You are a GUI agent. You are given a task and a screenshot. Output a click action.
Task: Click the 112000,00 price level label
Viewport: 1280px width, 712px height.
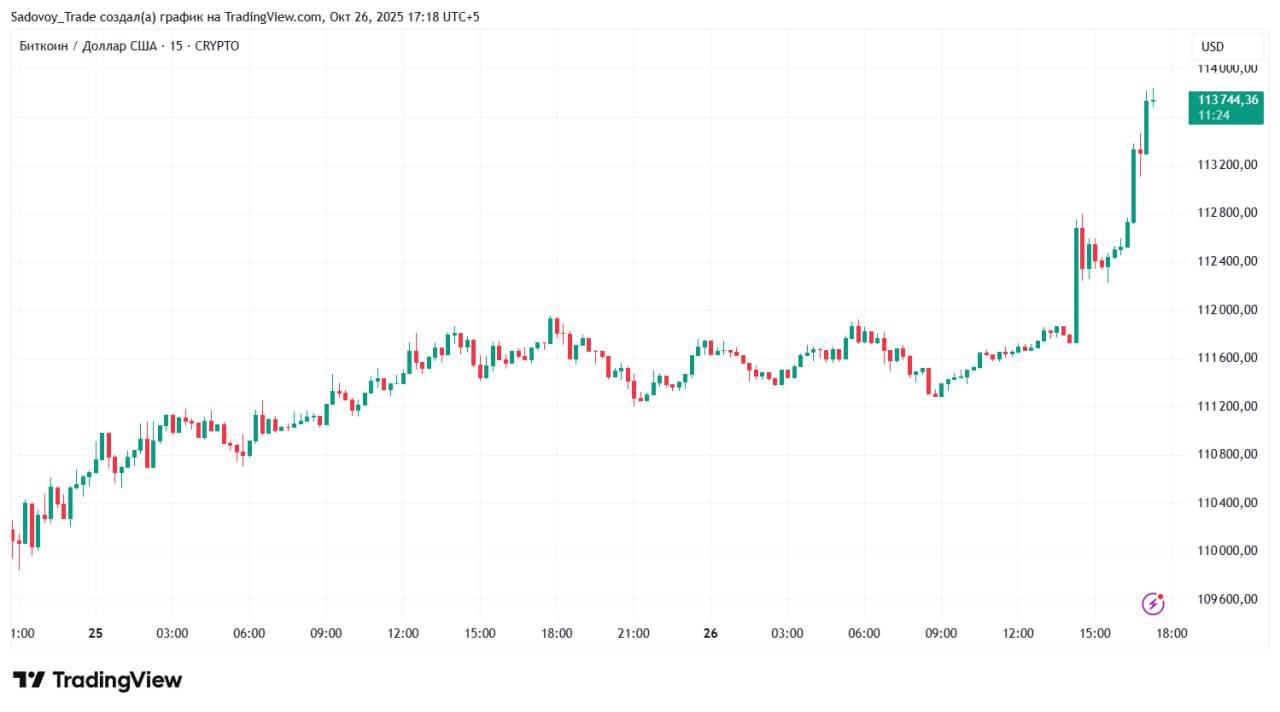(x=1226, y=310)
